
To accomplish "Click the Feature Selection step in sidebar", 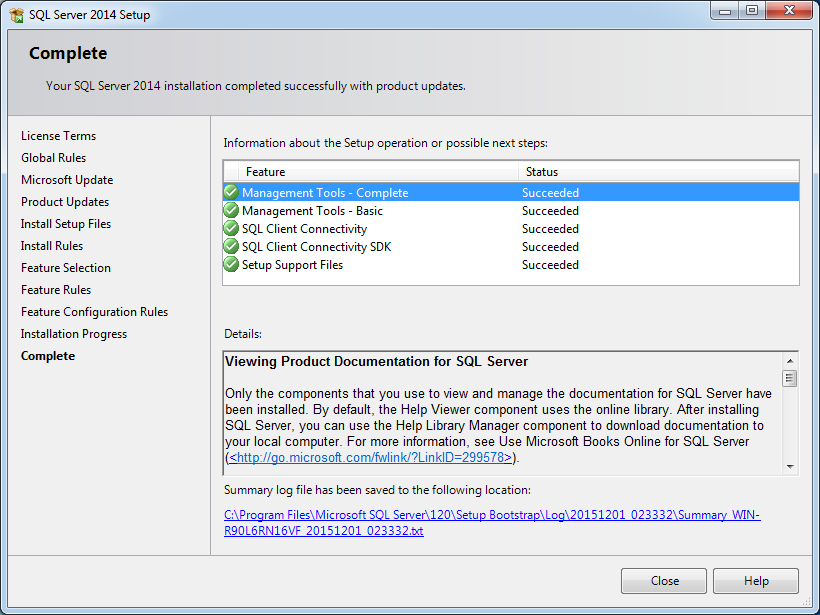I will click(66, 268).
